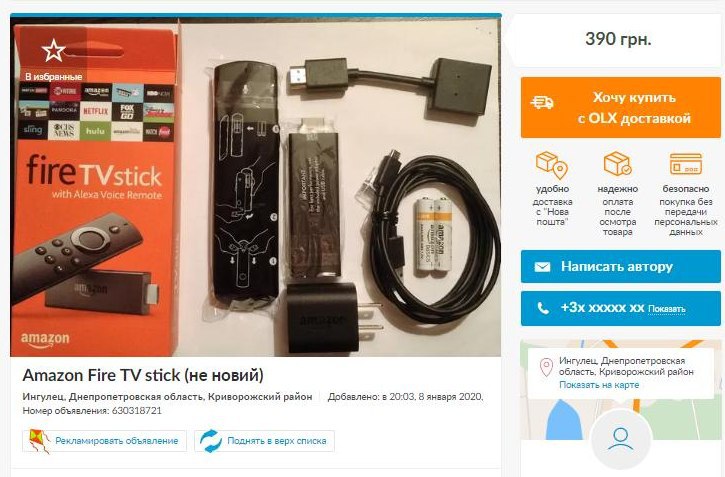Click the listing title Amazon Fire TV stick
The image size is (725, 477).
coord(143,375)
